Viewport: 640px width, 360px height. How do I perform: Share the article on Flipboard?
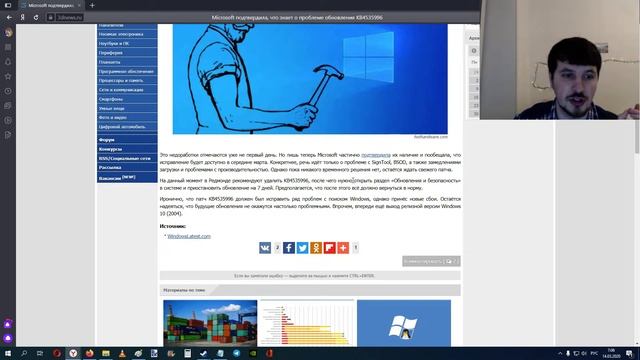pos(329,248)
